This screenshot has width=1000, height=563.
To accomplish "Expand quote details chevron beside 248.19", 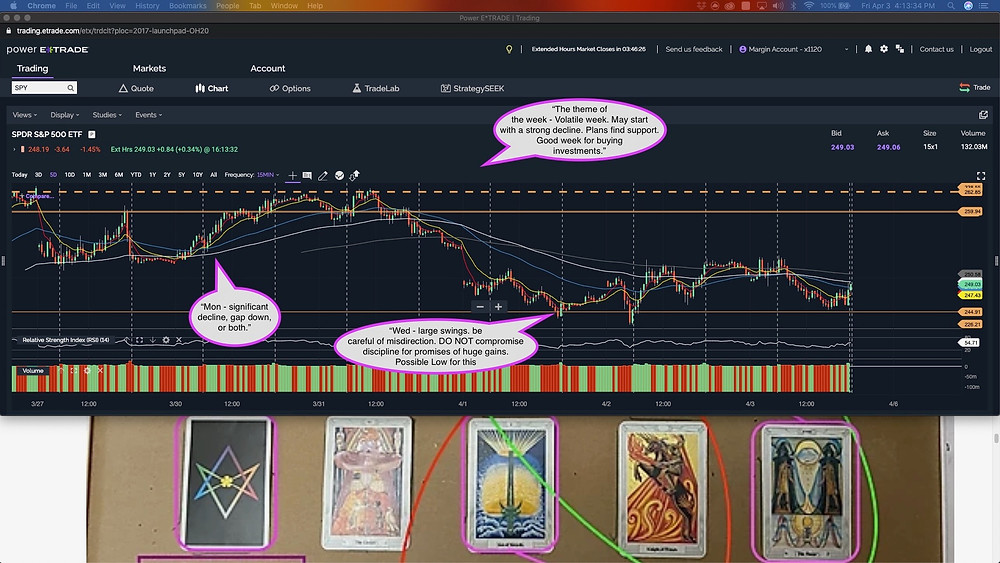I will [x=14, y=149].
